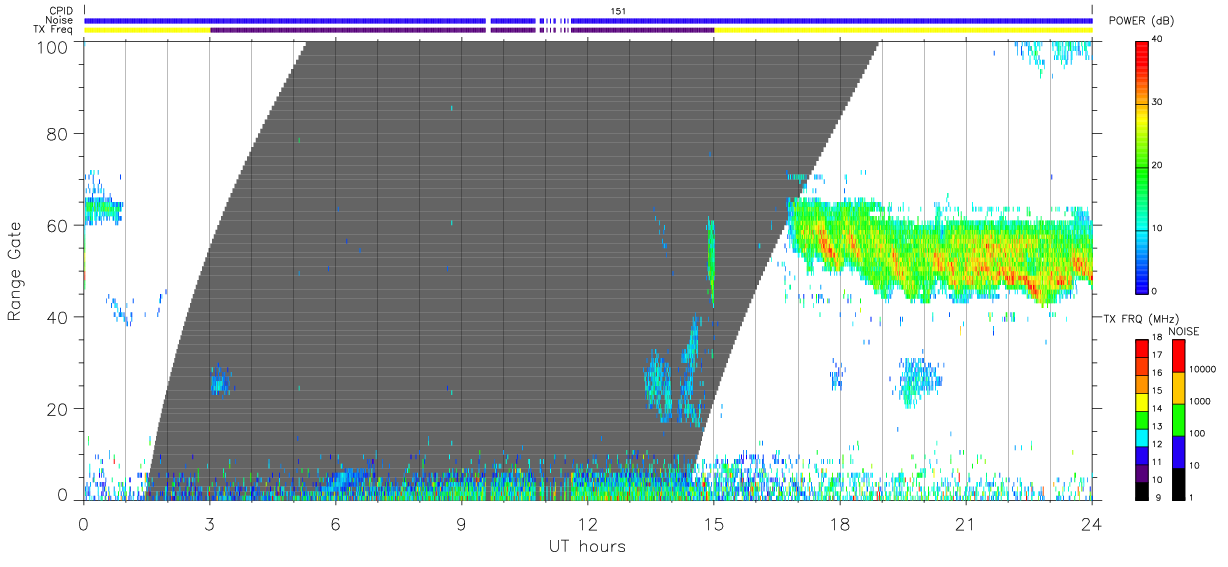Viewport: 1228px width, 567px height.
Task: Click '100' label on NOISE scale
Action: 1197,434
